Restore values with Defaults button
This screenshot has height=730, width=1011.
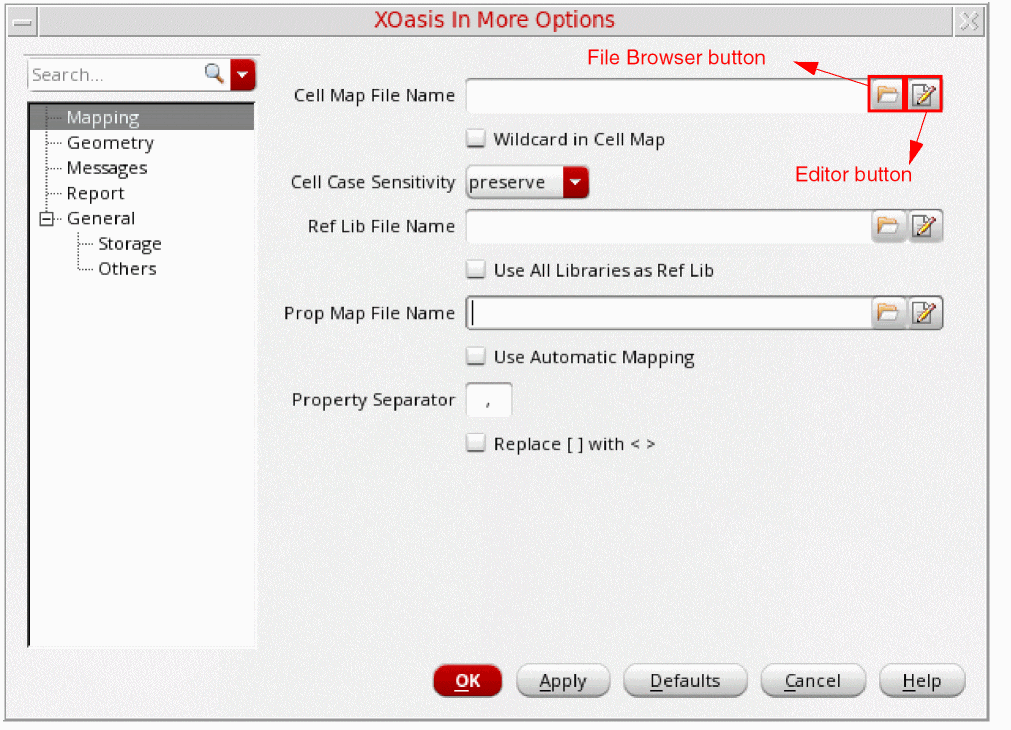tap(685, 680)
